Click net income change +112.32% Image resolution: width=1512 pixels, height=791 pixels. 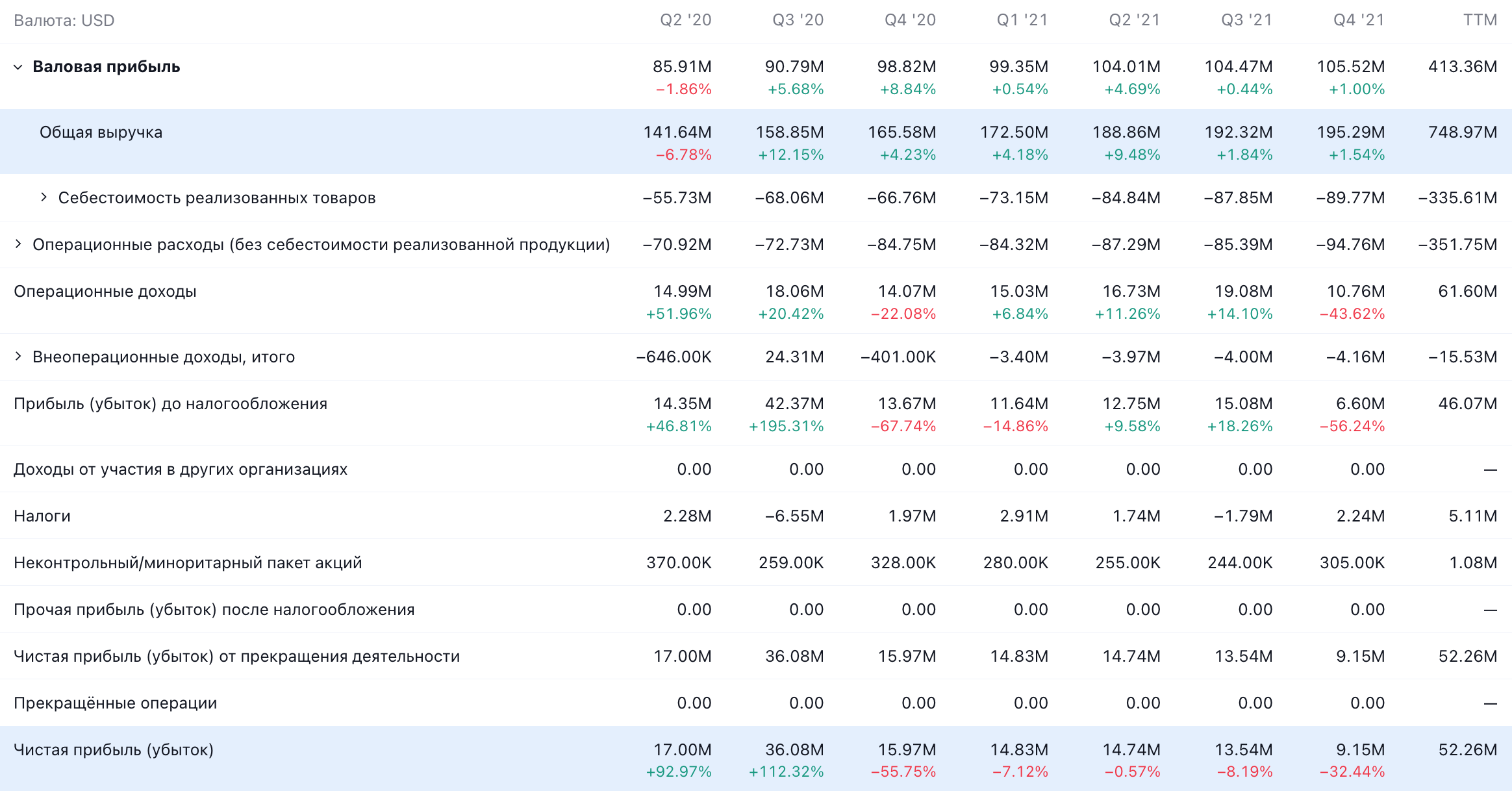(x=787, y=772)
